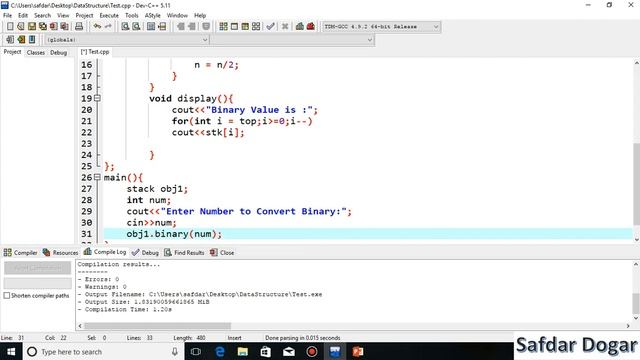
Task: Click the Goto Function toolbar icon
Action: pyautogui.click(x=151, y=27)
